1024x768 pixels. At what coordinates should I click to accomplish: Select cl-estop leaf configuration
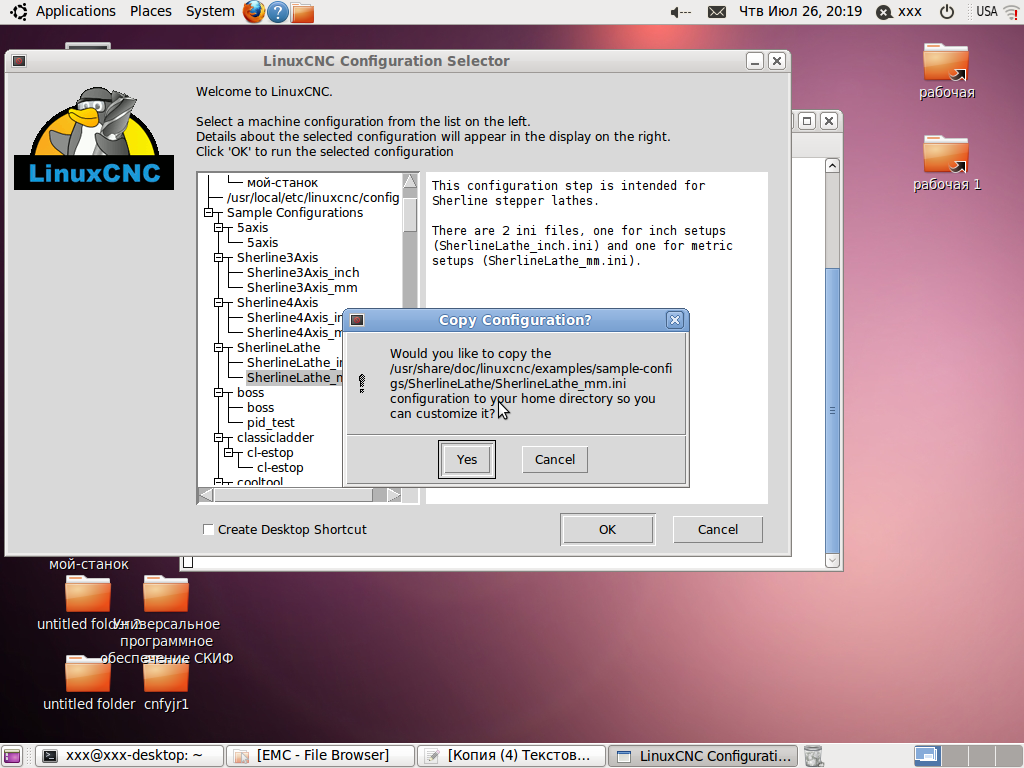pos(280,468)
